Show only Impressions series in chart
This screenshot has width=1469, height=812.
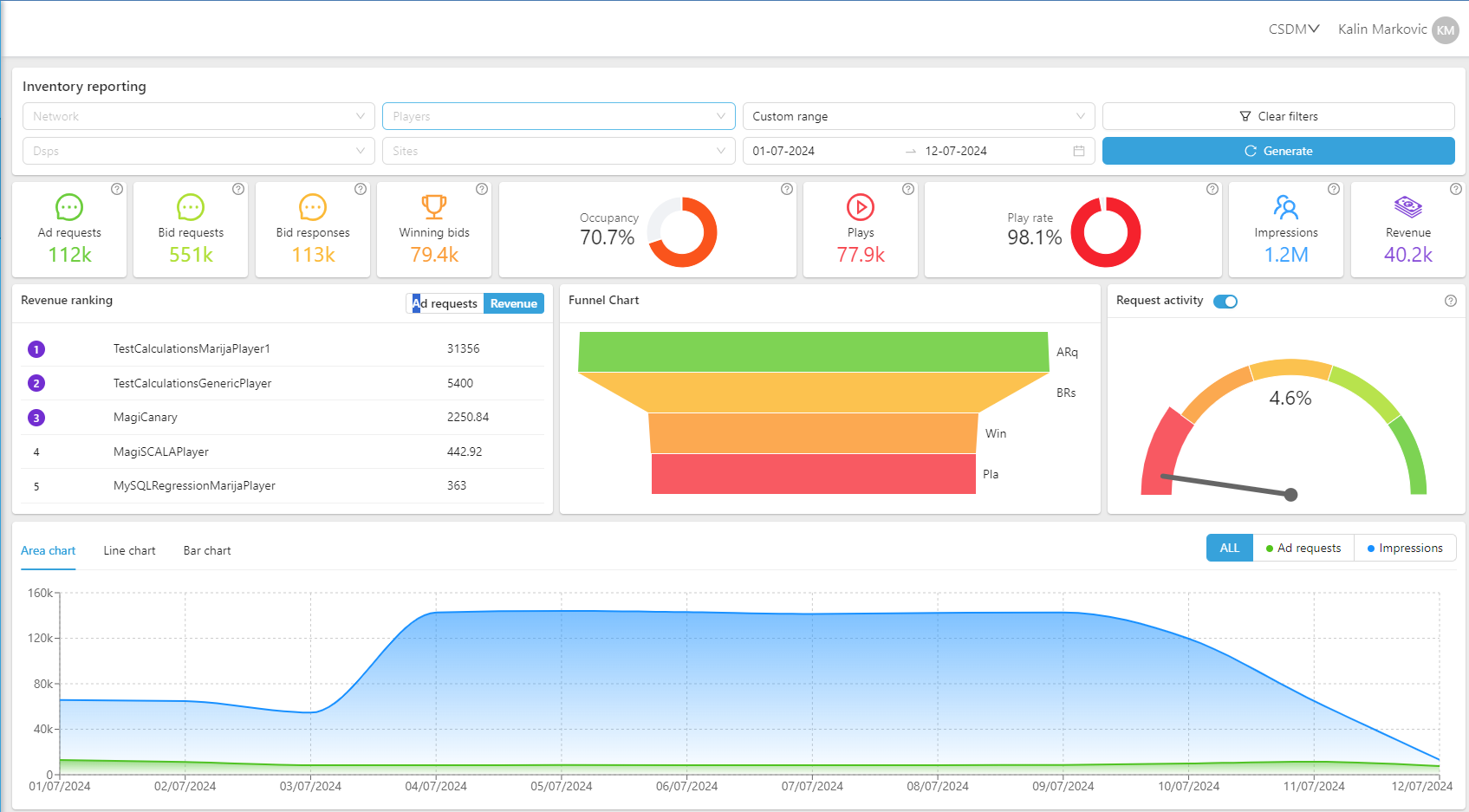tap(1404, 548)
